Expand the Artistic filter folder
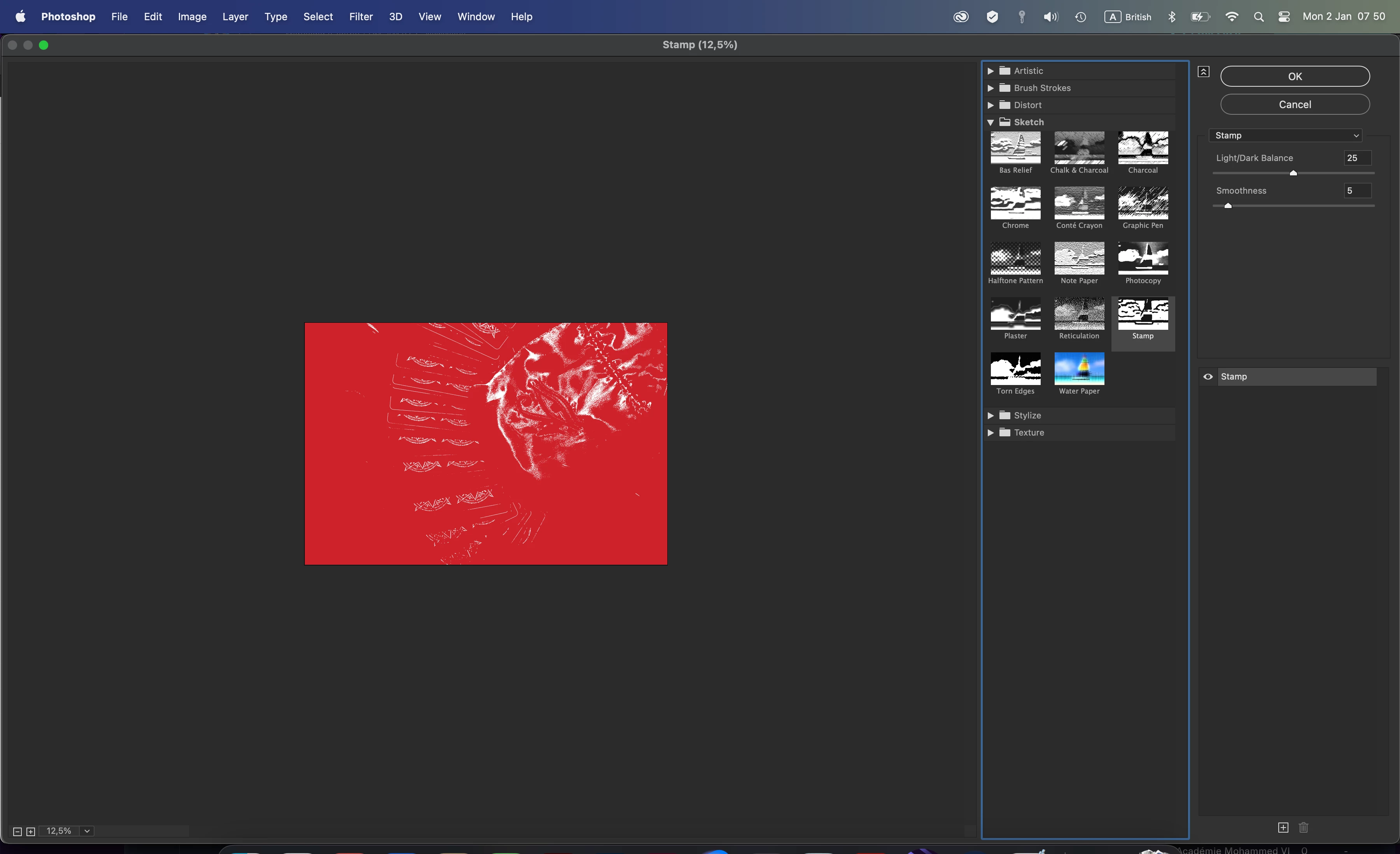This screenshot has height=854, width=1400. (990, 71)
